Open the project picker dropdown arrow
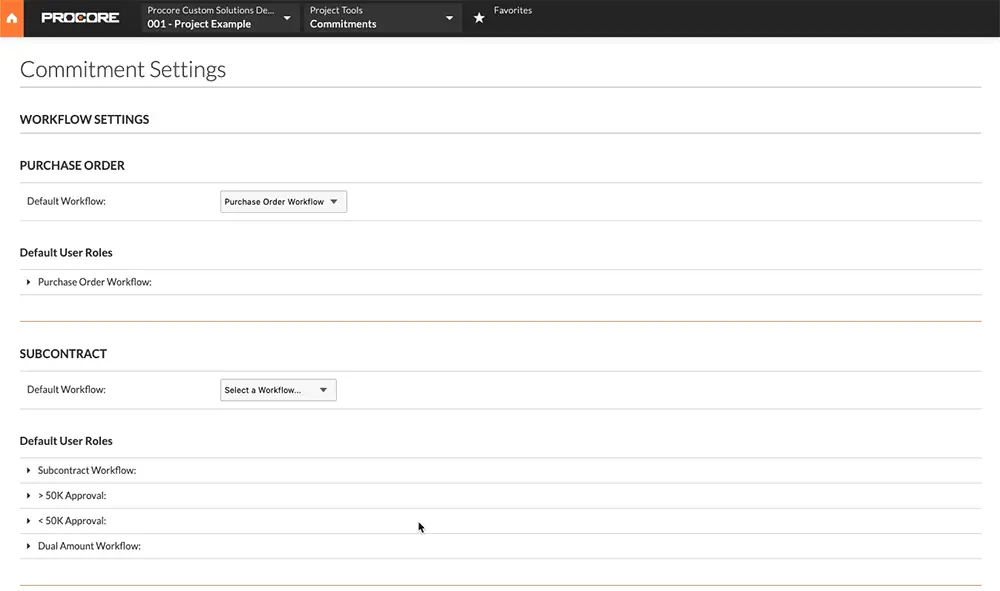 pos(287,17)
